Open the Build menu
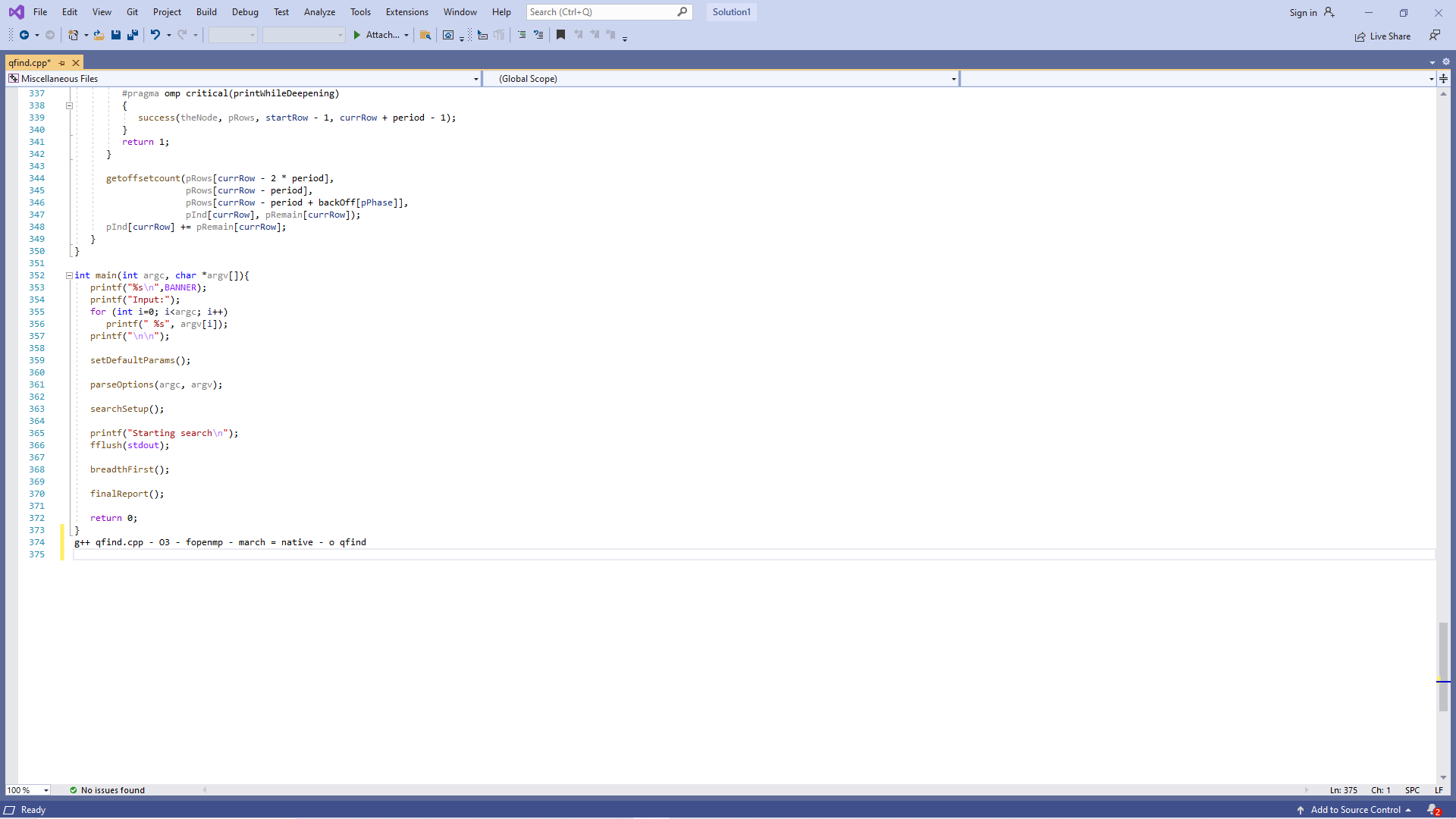This screenshot has width=1456, height=819. coord(206,12)
